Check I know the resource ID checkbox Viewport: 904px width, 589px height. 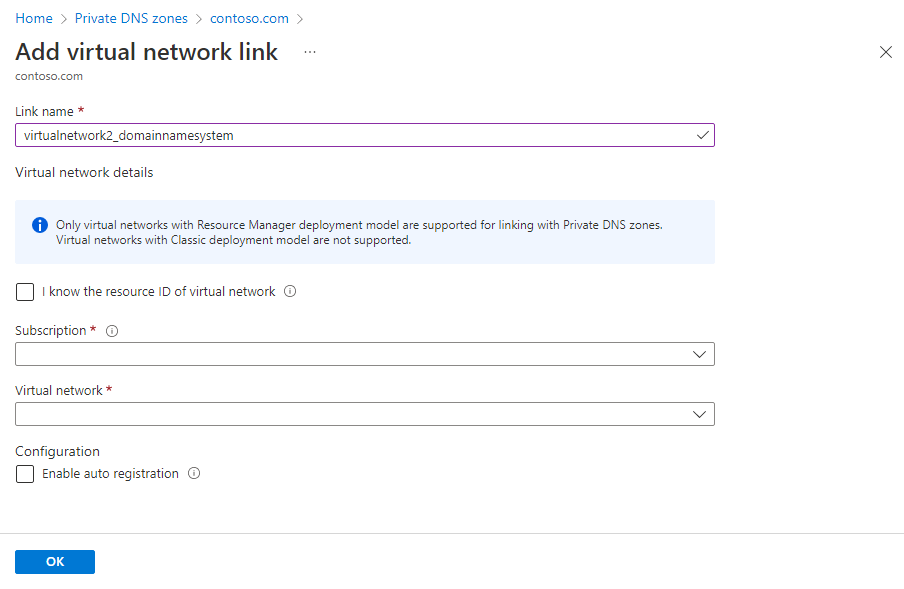pyautogui.click(x=25, y=292)
